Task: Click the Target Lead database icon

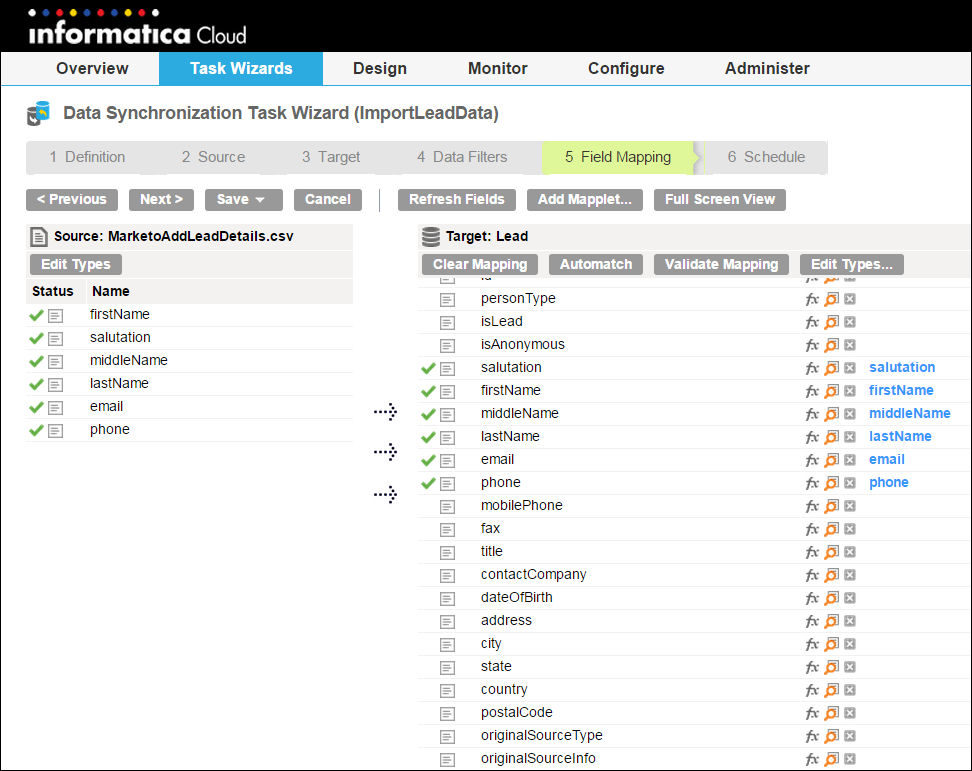Action: point(430,237)
